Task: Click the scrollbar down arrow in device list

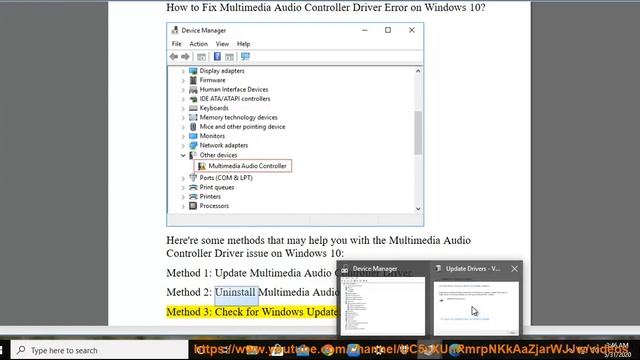Action: click(x=418, y=209)
